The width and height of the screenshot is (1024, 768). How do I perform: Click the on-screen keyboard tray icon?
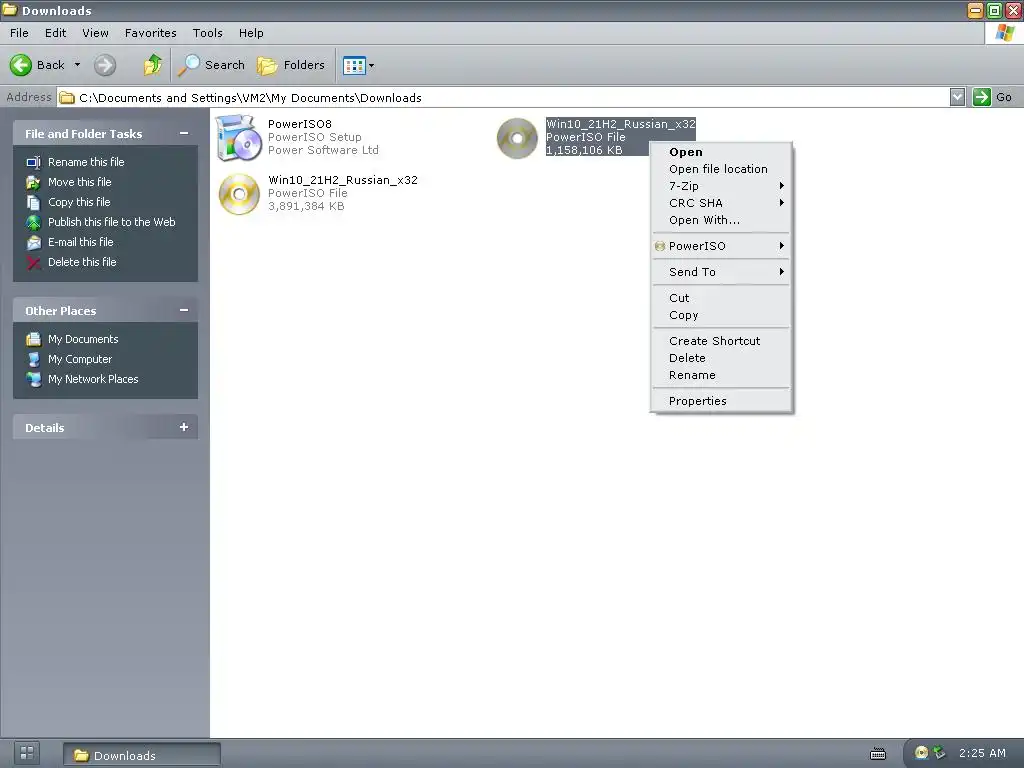(x=878, y=754)
